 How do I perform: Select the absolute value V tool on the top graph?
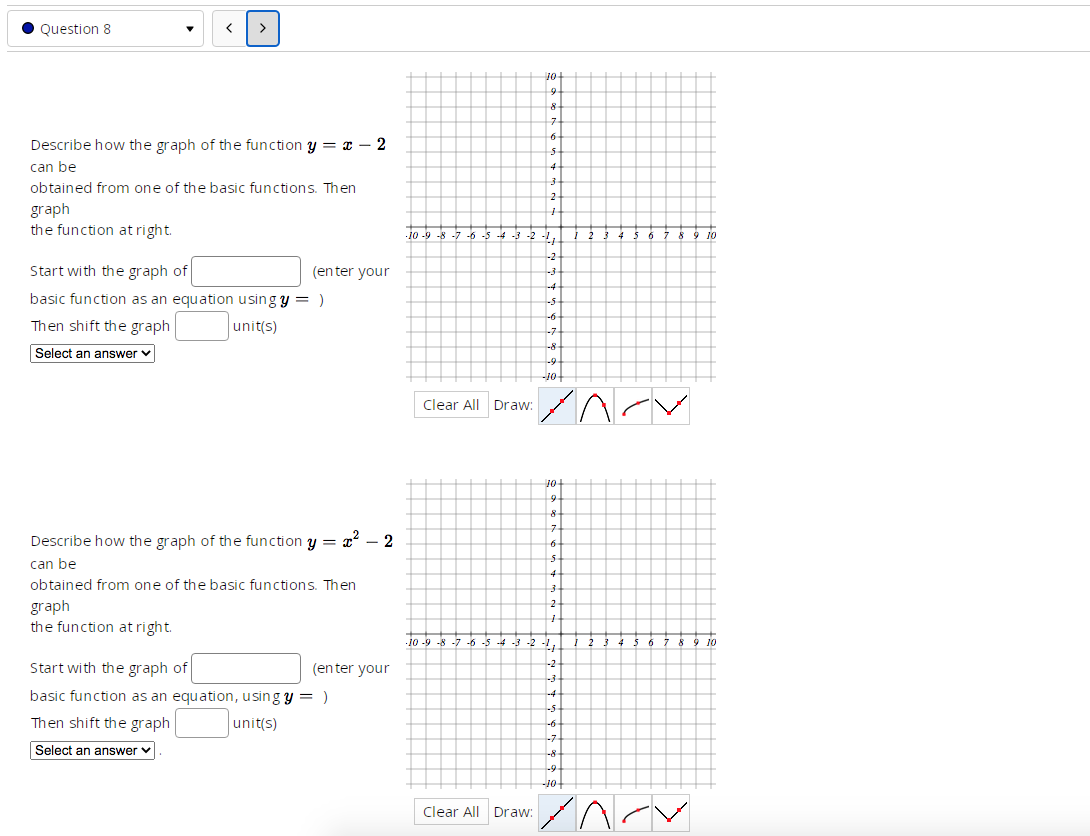pyautogui.click(x=670, y=405)
